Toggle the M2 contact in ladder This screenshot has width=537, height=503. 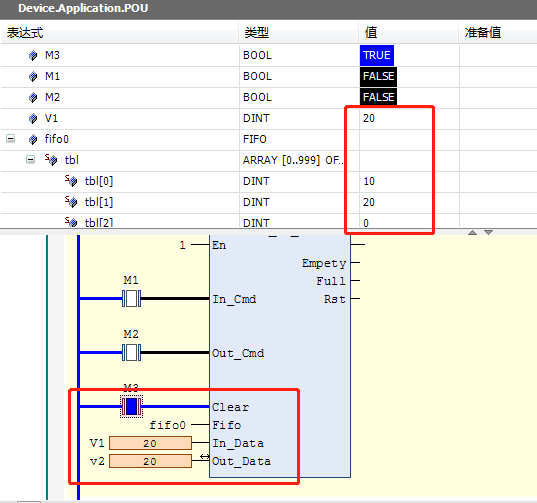pyautogui.click(x=132, y=352)
